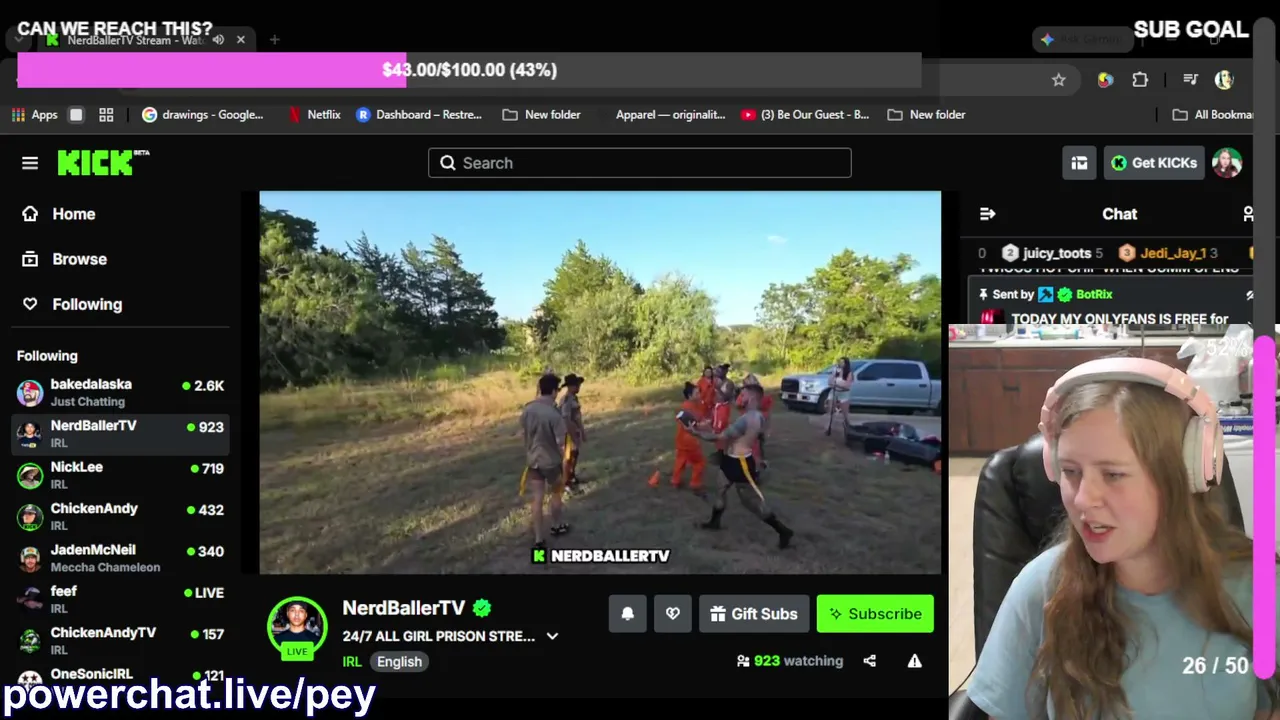
Task: Close the NerdBallerTV Stream tab
Action: [x=241, y=40]
